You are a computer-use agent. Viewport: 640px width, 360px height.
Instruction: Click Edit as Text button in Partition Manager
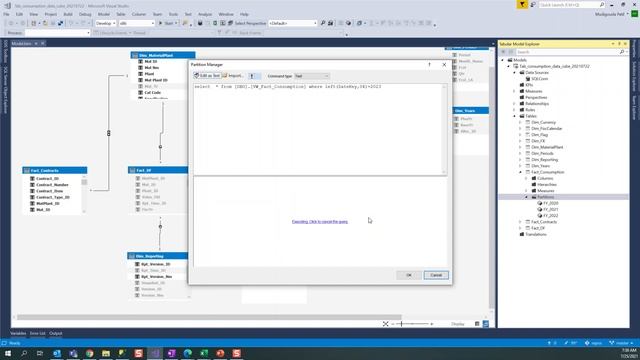(207, 76)
